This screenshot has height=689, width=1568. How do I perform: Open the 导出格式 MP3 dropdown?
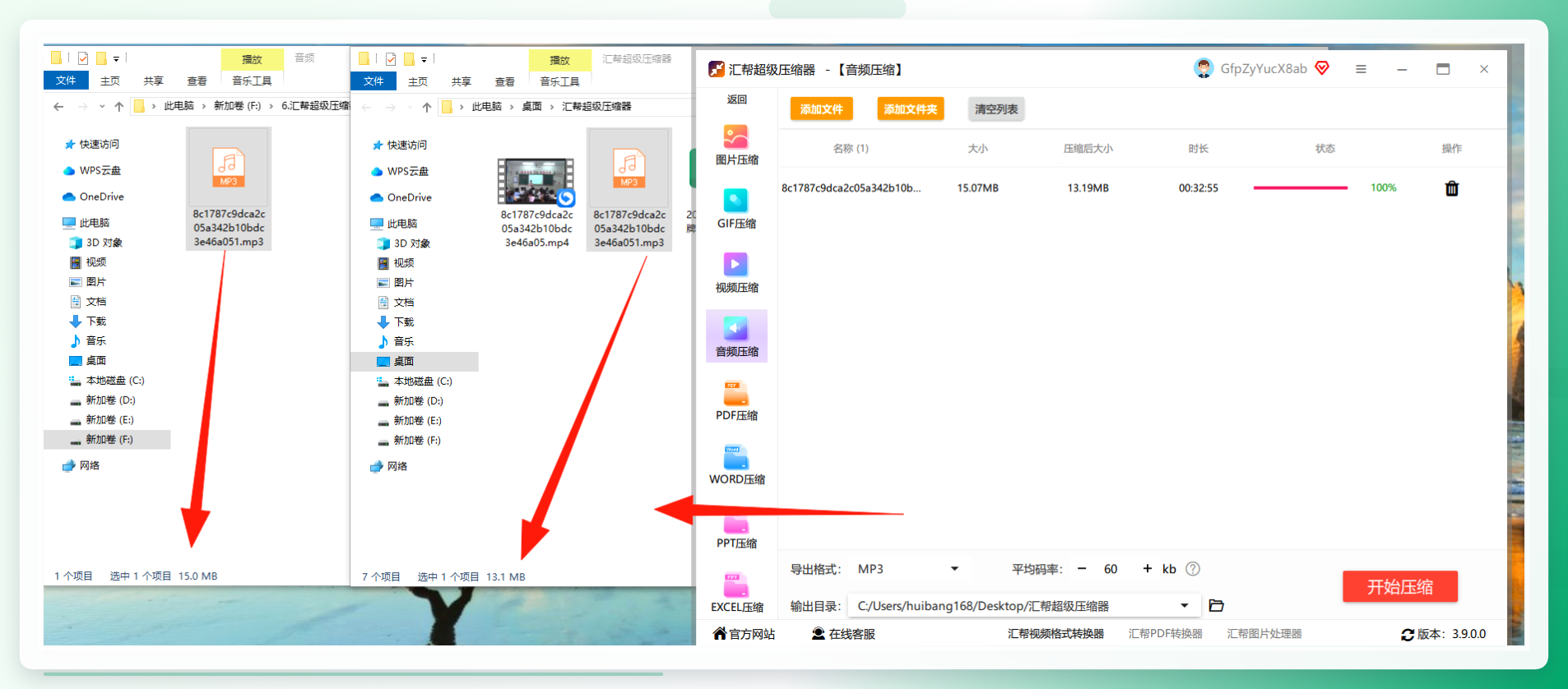tap(908, 569)
